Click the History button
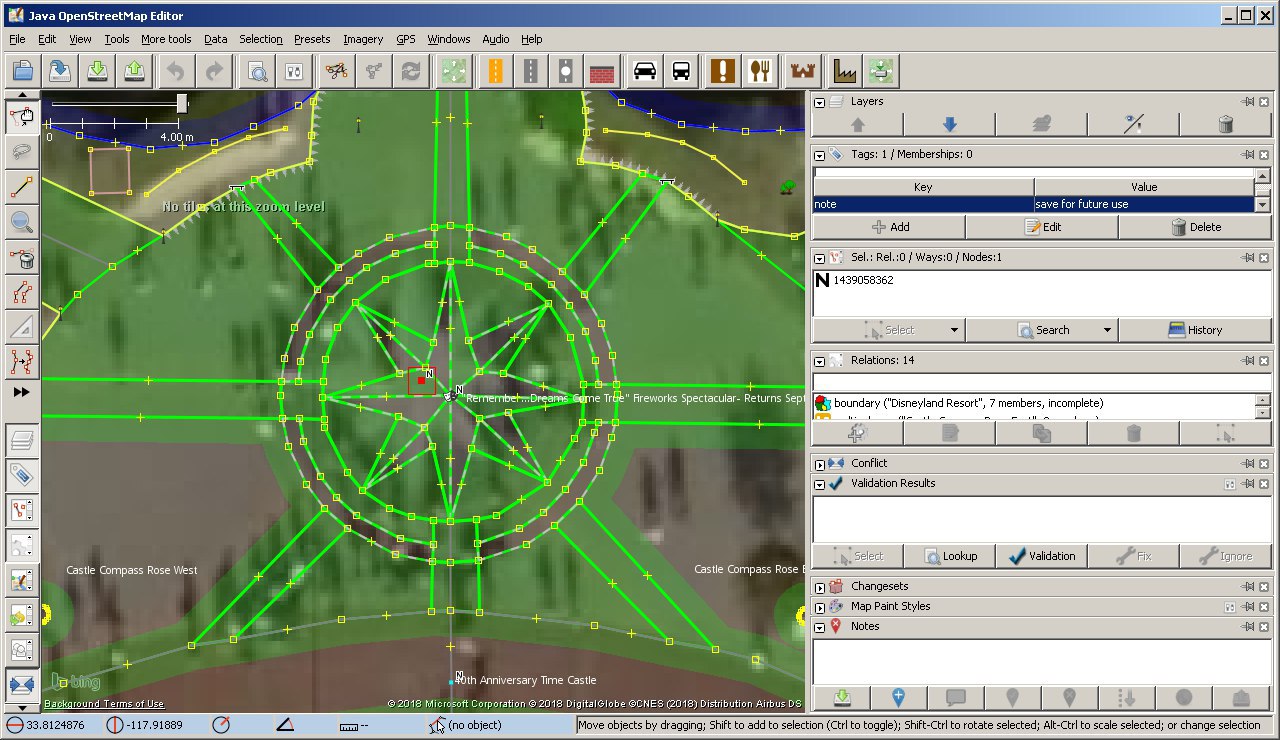Image resolution: width=1280 pixels, height=740 pixels. coord(1195,330)
